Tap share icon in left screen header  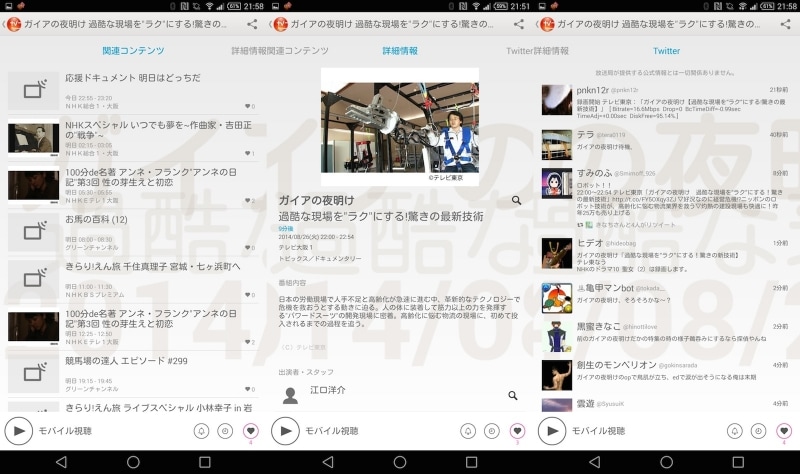pos(252,24)
